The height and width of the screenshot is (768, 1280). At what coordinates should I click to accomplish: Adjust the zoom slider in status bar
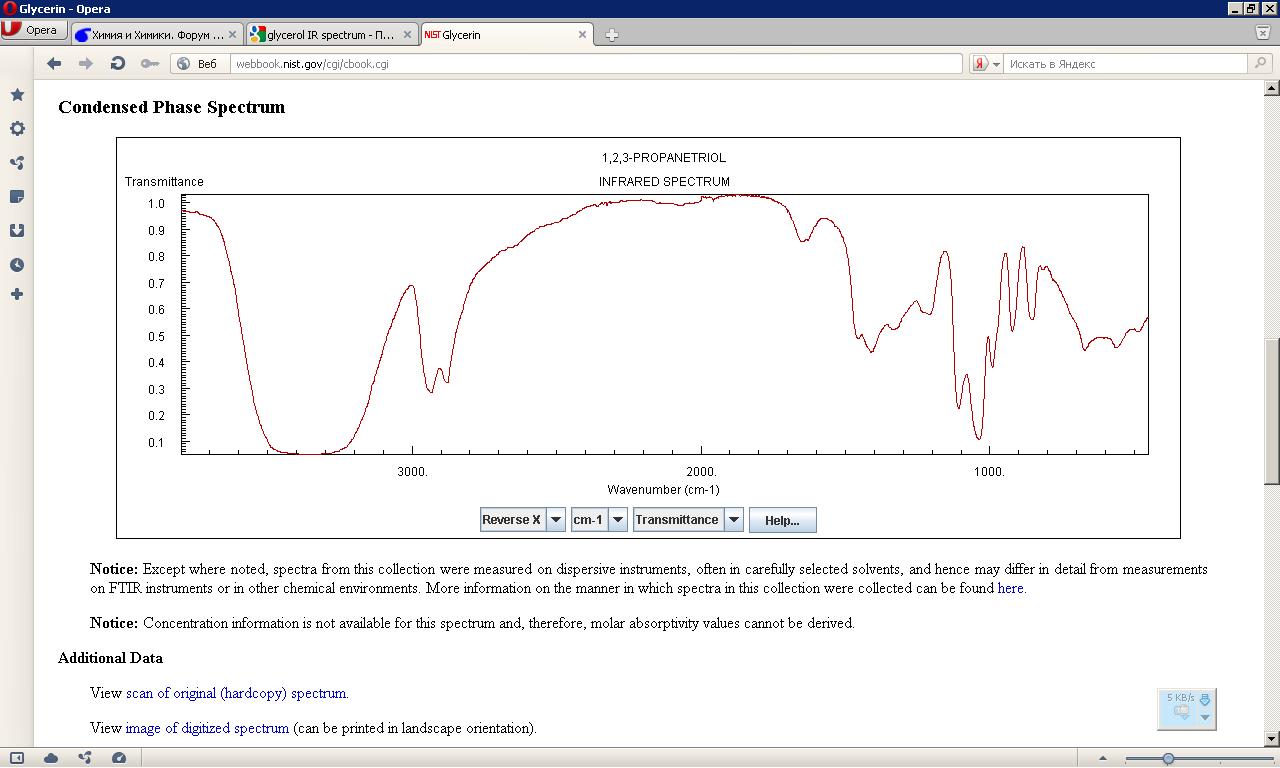(x=1167, y=759)
